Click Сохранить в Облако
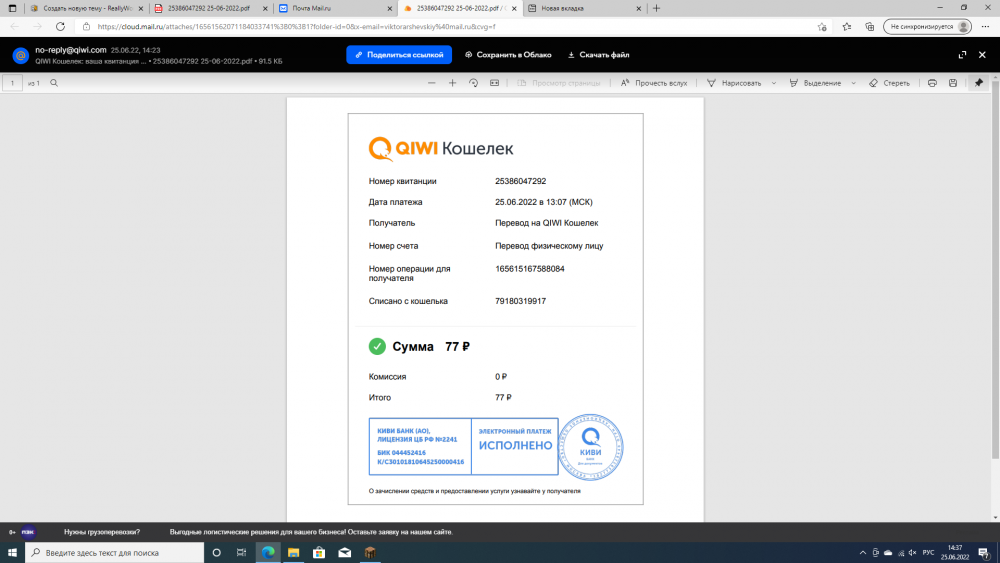Image resolution: width=1000 pixels, height=563 pixels. click(508, 55)
